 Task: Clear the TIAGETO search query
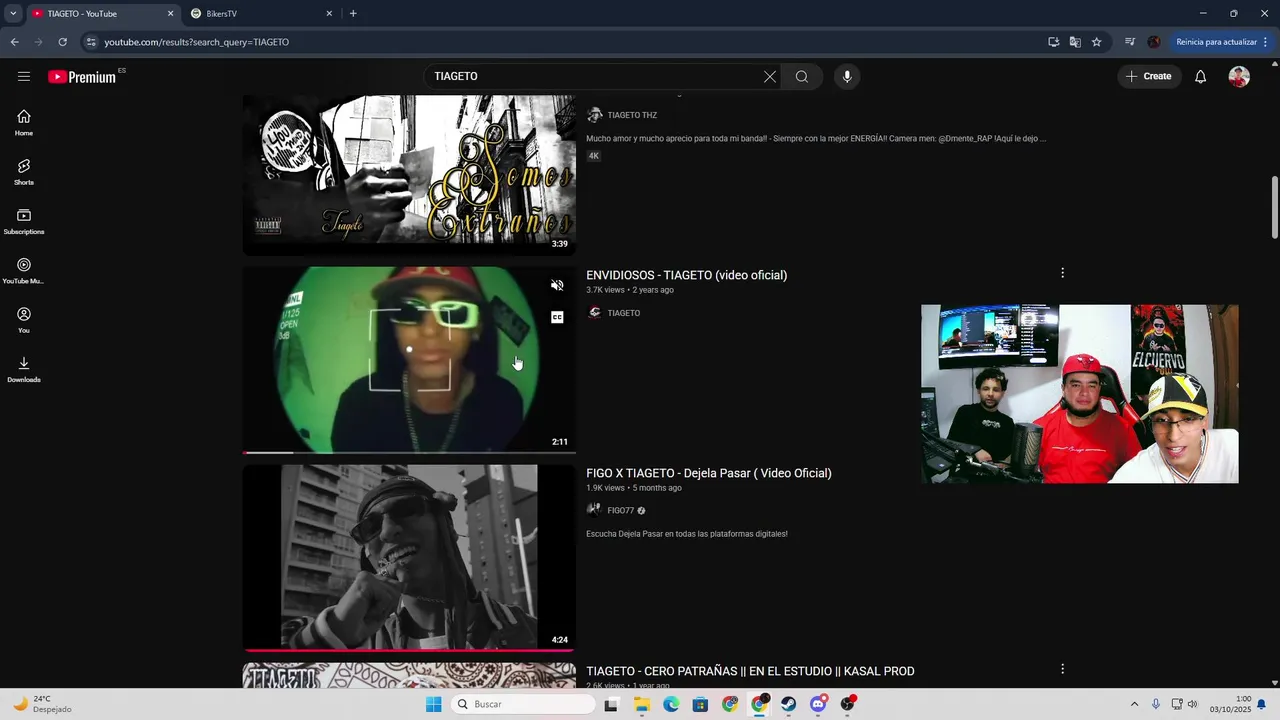pyautogui.click(x=770, y=76)
